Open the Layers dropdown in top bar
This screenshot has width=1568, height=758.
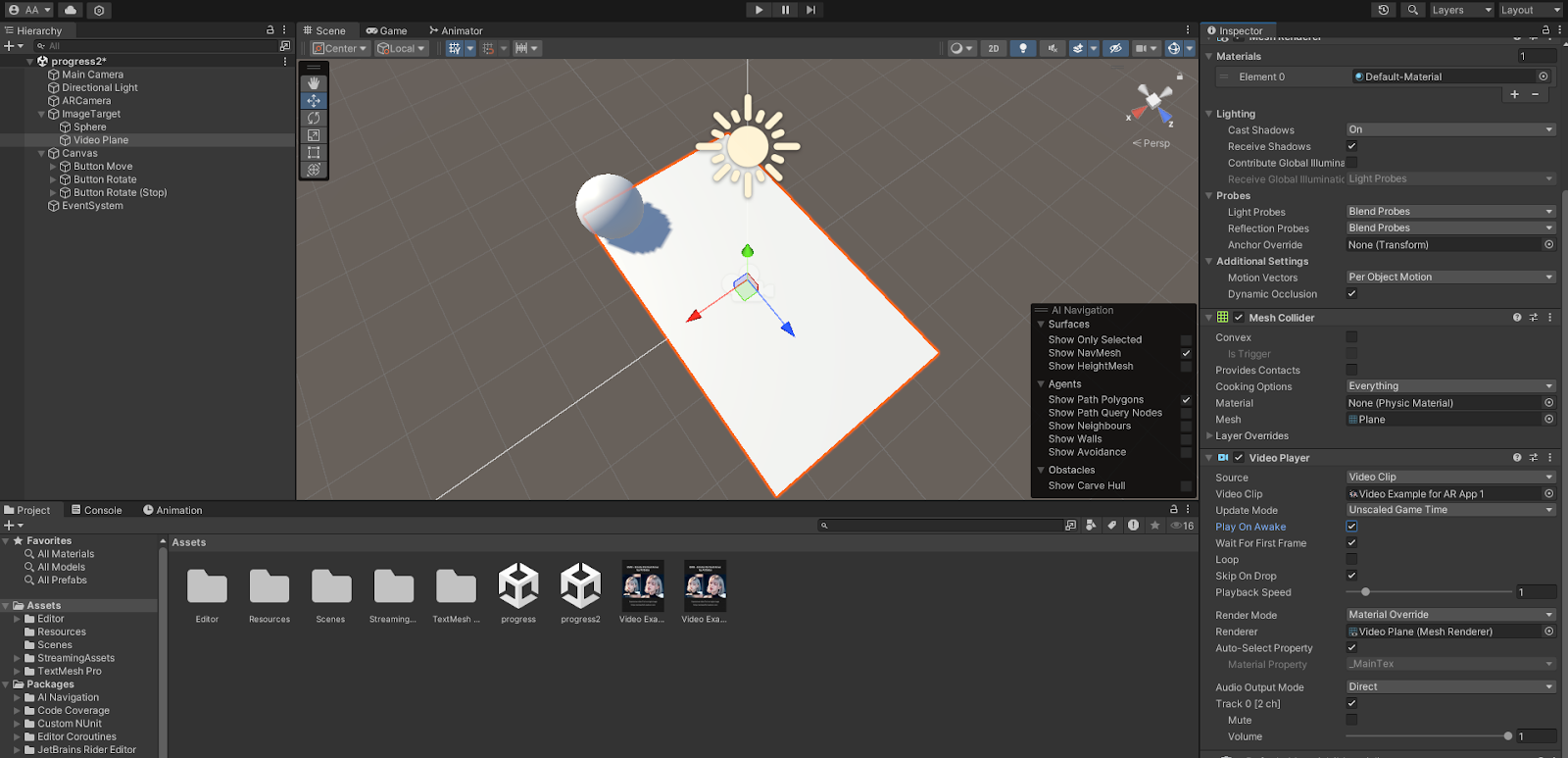click(1461, 10)
